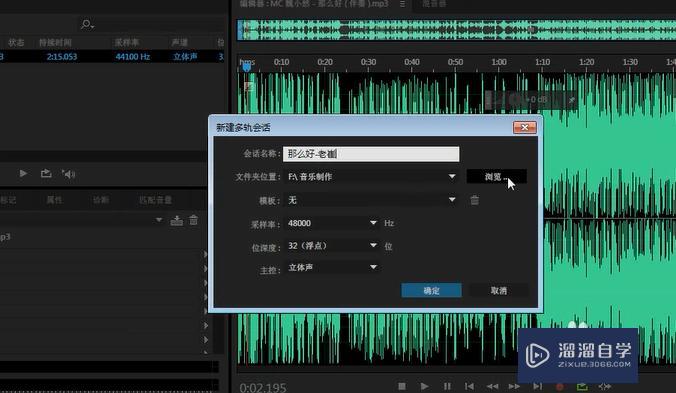Switch to the 混音器 mixer tab
The height and width of the screenshot is (393, 676).
tap(434, 4)
